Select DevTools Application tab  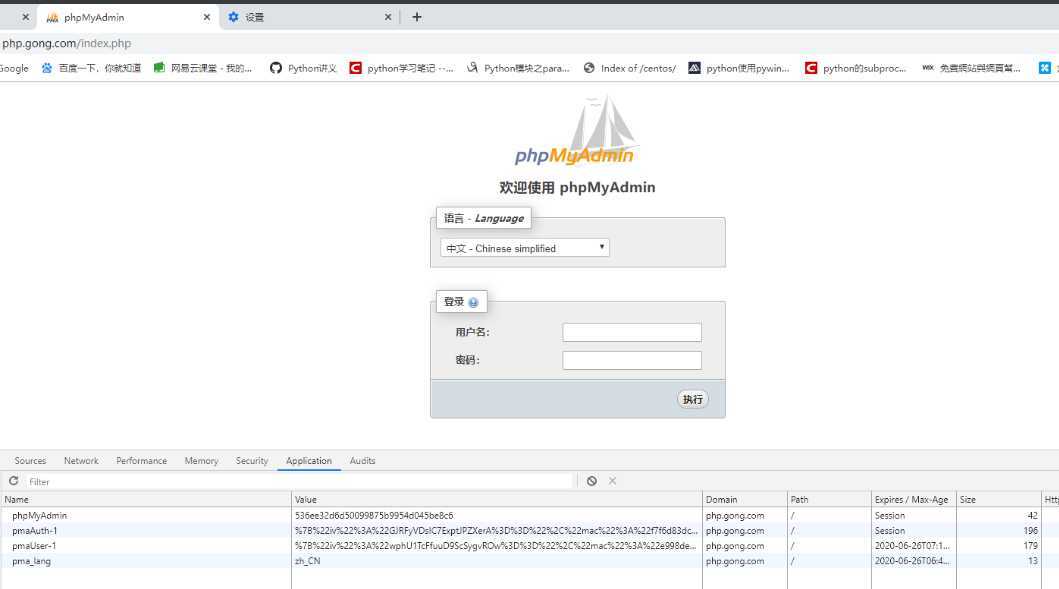coord(309,461)
